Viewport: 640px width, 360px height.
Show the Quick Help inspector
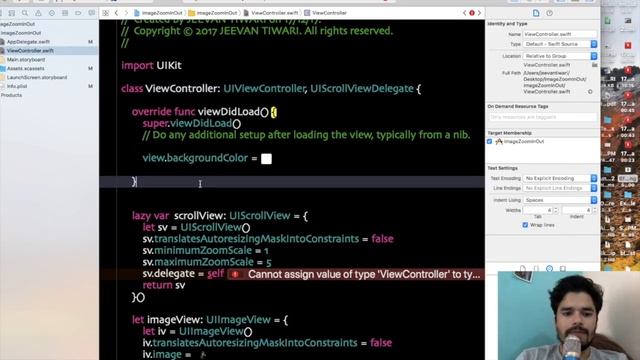coord(549,13)
